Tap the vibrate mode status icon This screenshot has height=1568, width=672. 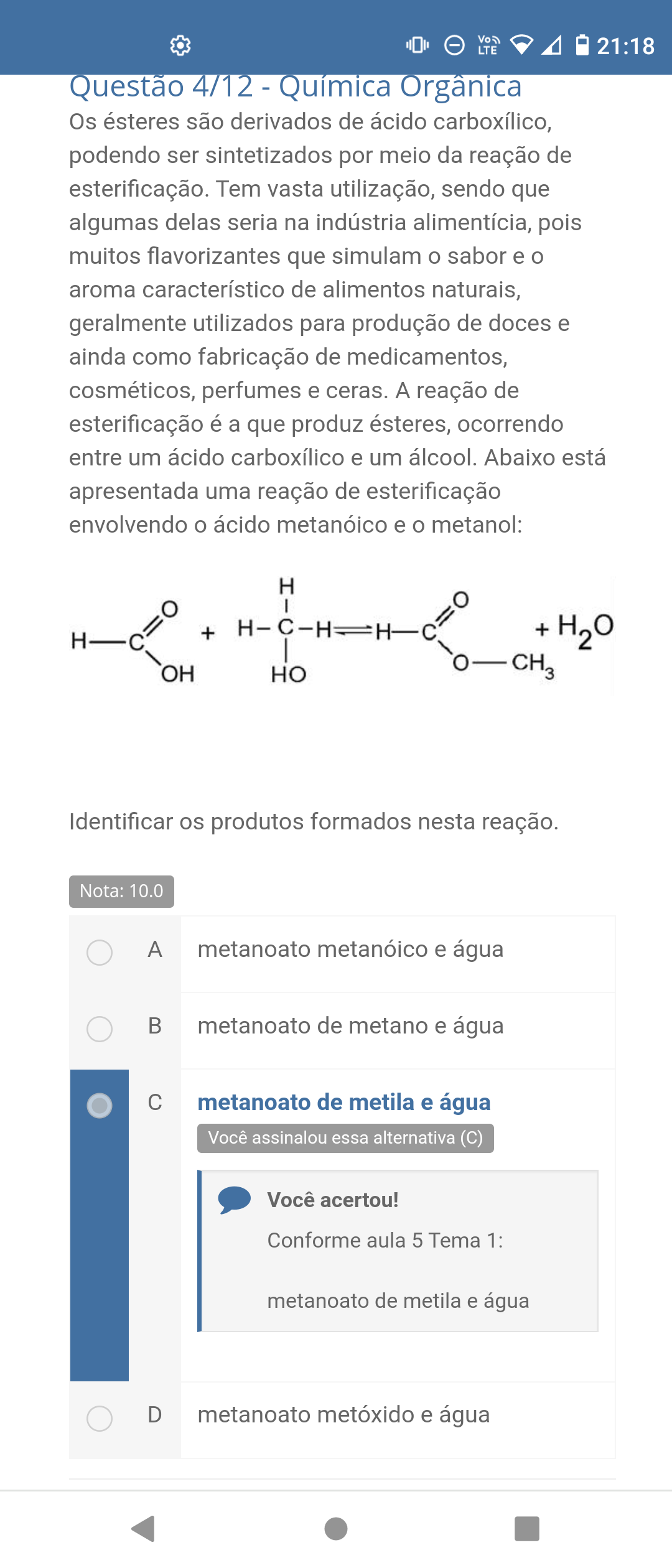tap(418, 45)
